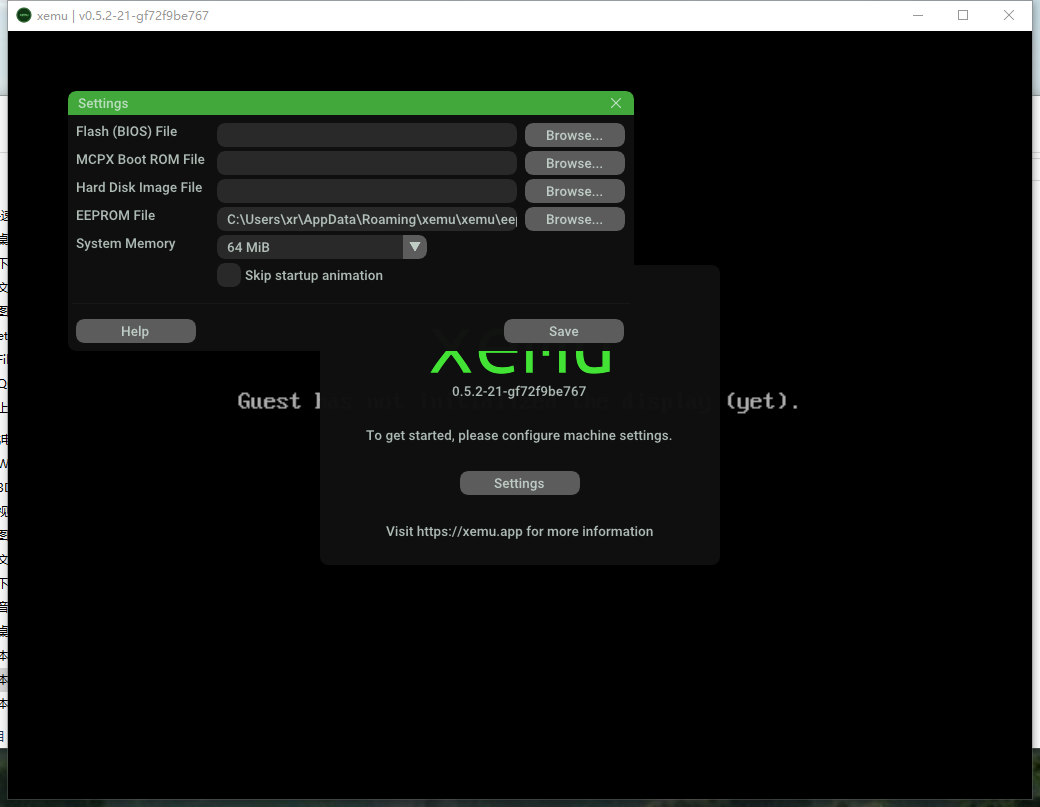The image size is (1040, 807).
Task: Minimize the xemu window
Action: click(x=917, y=15)
